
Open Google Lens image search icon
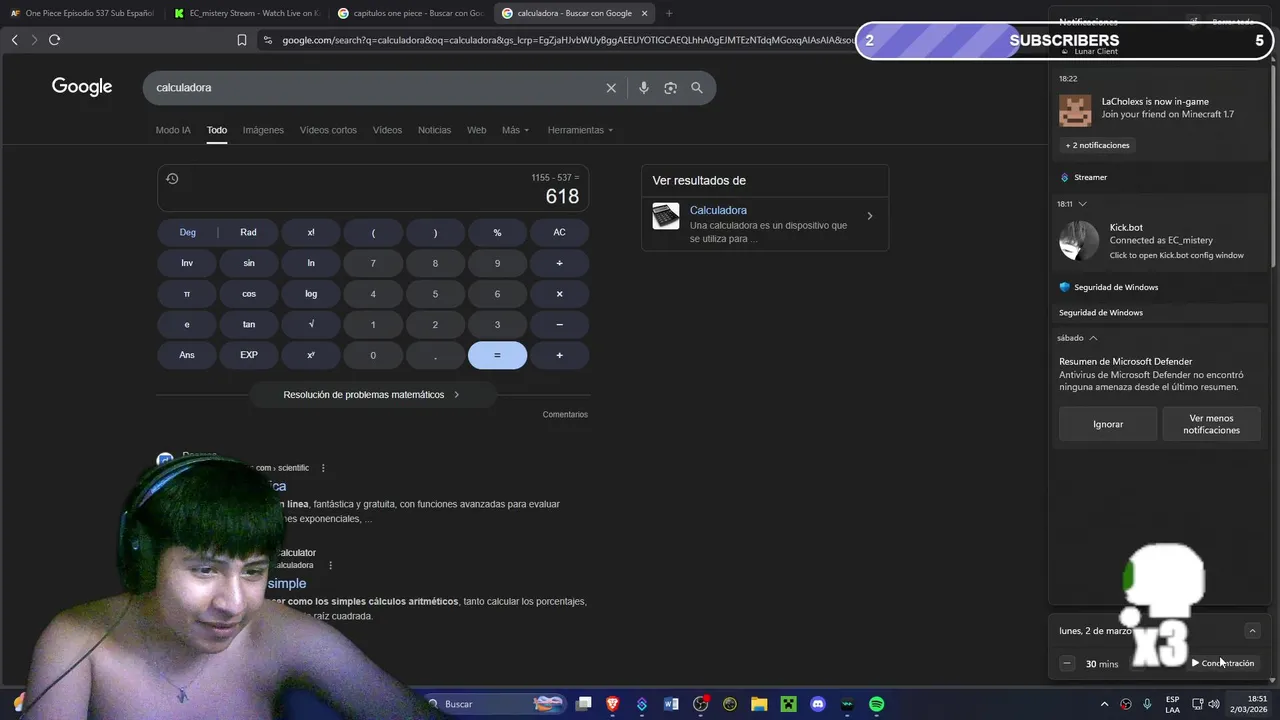coord(670,88)
